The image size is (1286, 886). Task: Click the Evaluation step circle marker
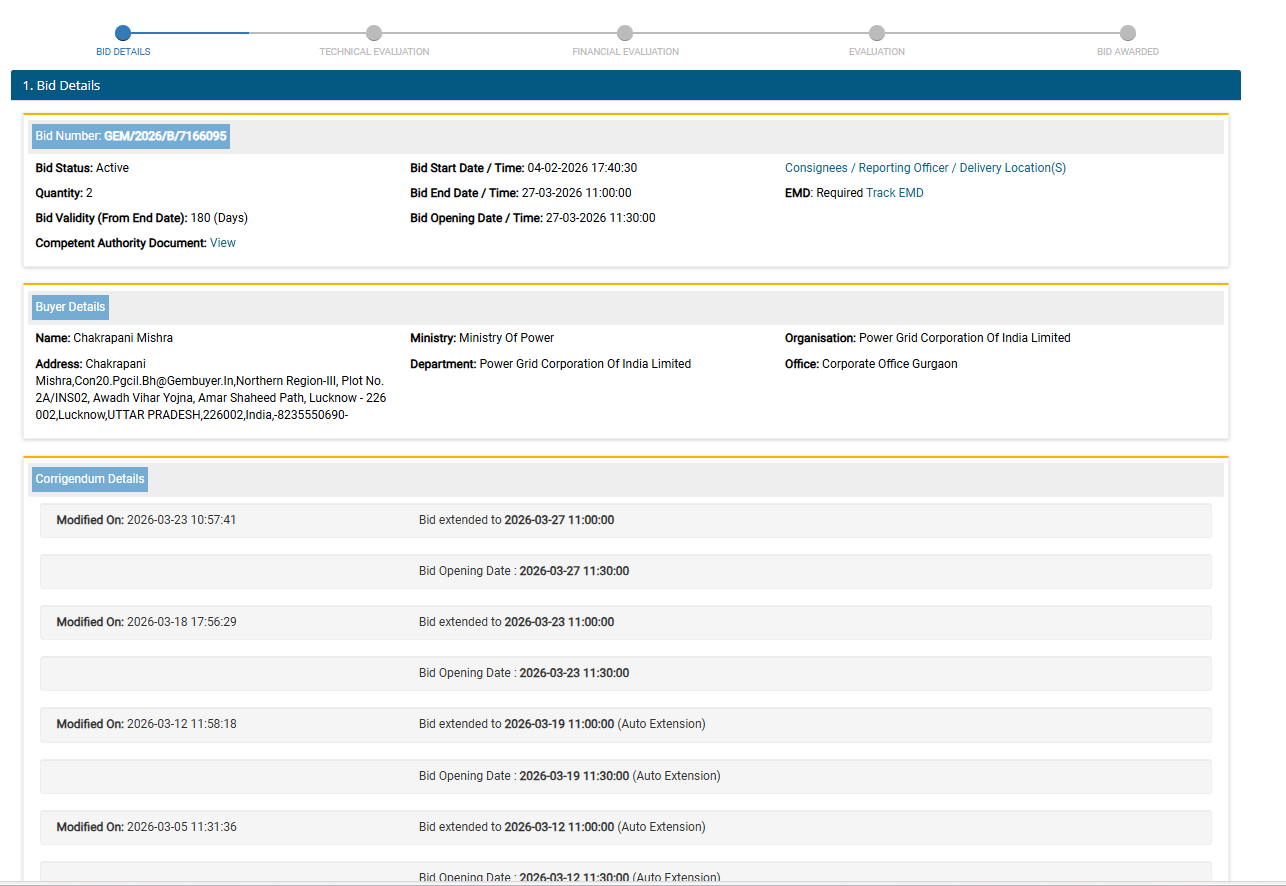[877, 33]
